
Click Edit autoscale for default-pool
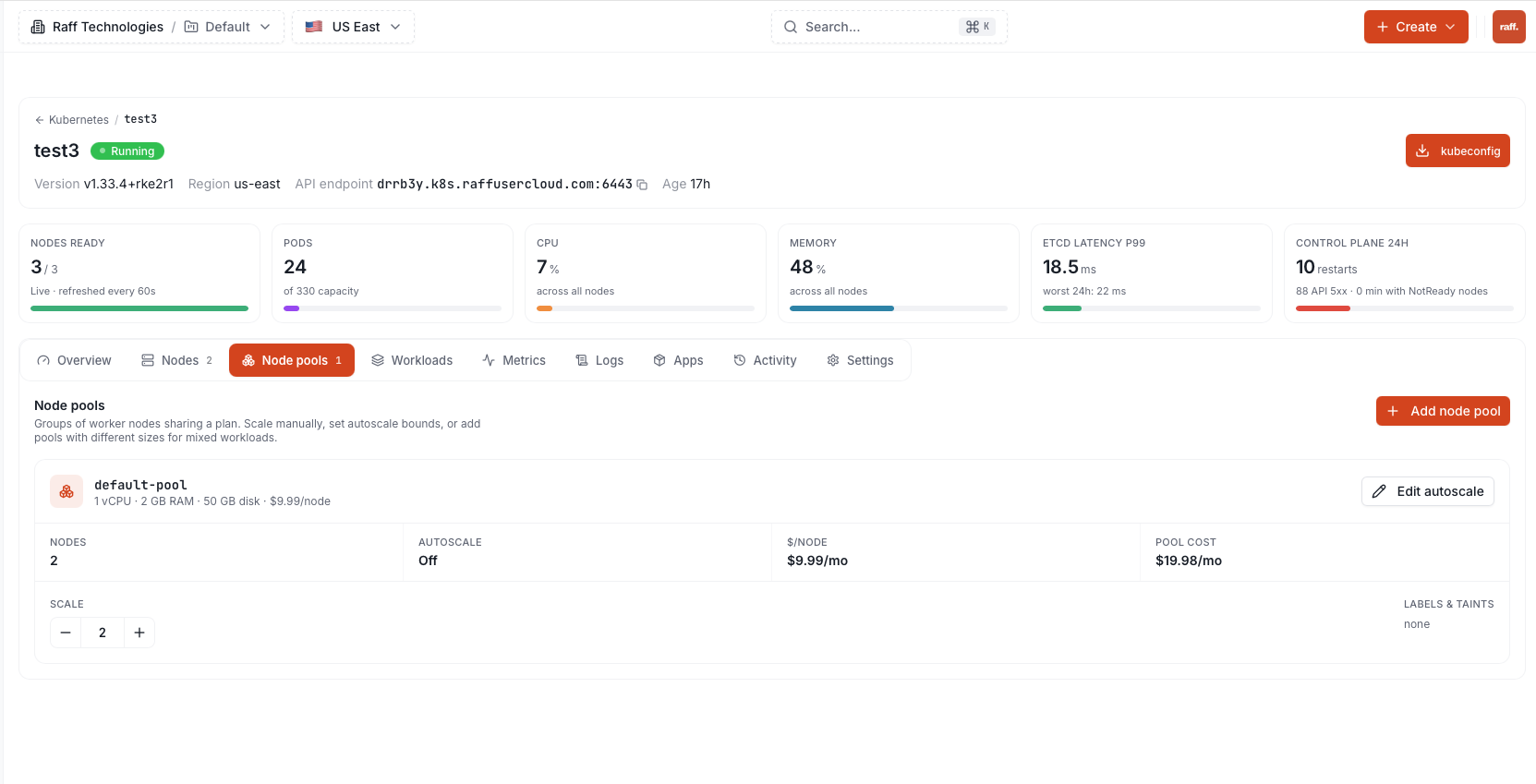[1427, 491]
